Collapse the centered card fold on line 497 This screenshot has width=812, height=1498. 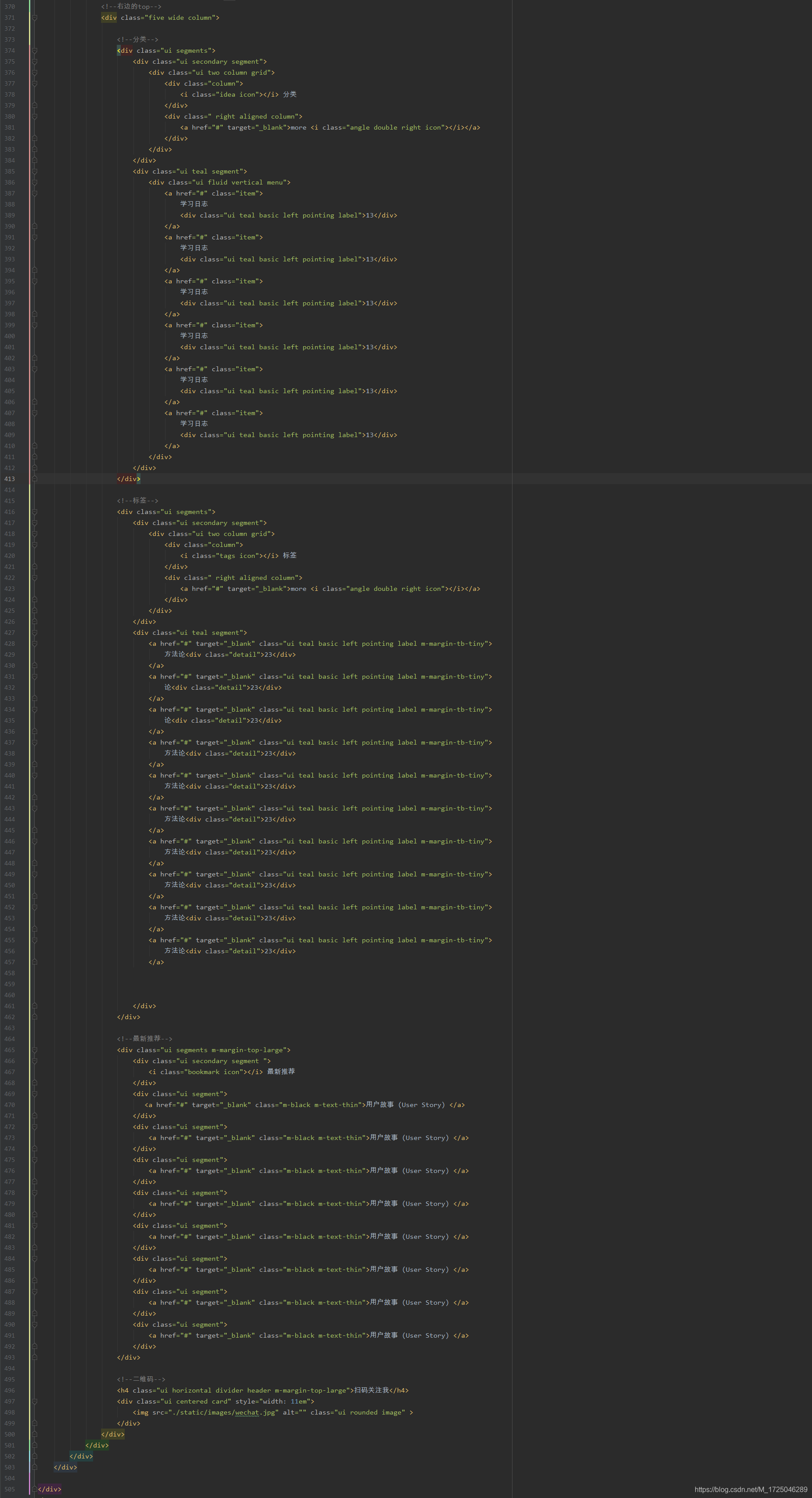[x=34, y=1401]
